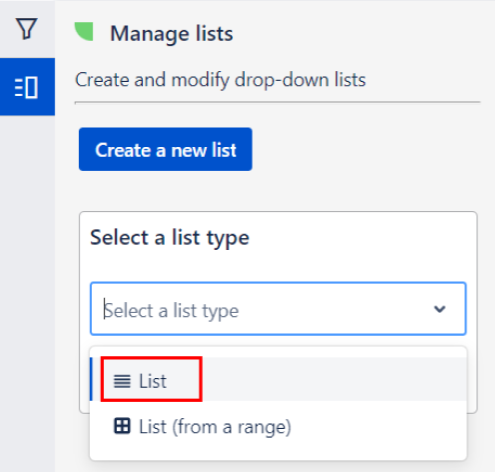
Task: Click the grid icon for List (from a range)
Action: (122, 426)
